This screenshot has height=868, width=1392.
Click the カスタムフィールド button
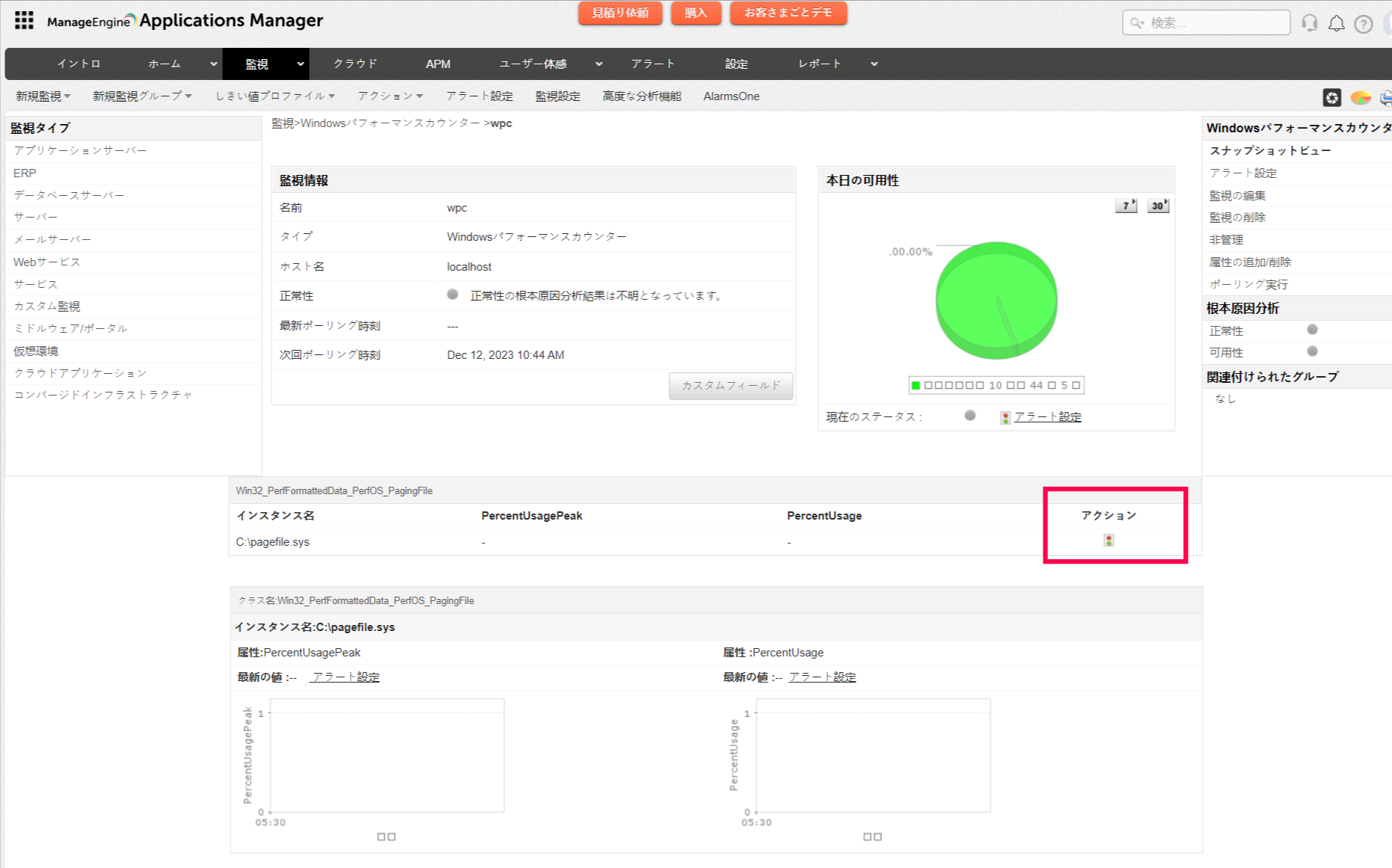(x=730, y=386)
